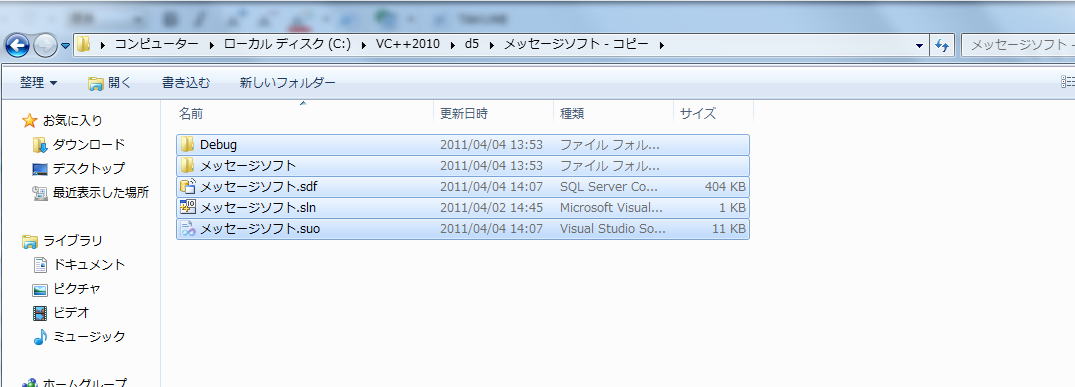Open the 整理 organize menu
The height and width of the screenshot is (387, 1075).
tap(38, 83)
